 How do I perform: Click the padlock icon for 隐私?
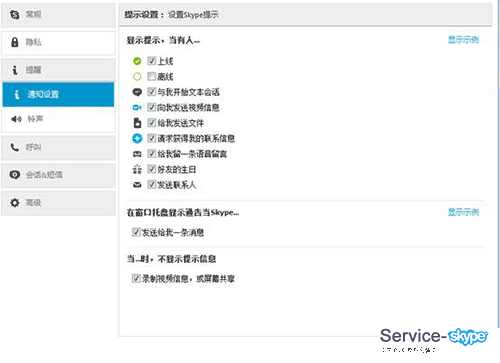coord(14,42)
